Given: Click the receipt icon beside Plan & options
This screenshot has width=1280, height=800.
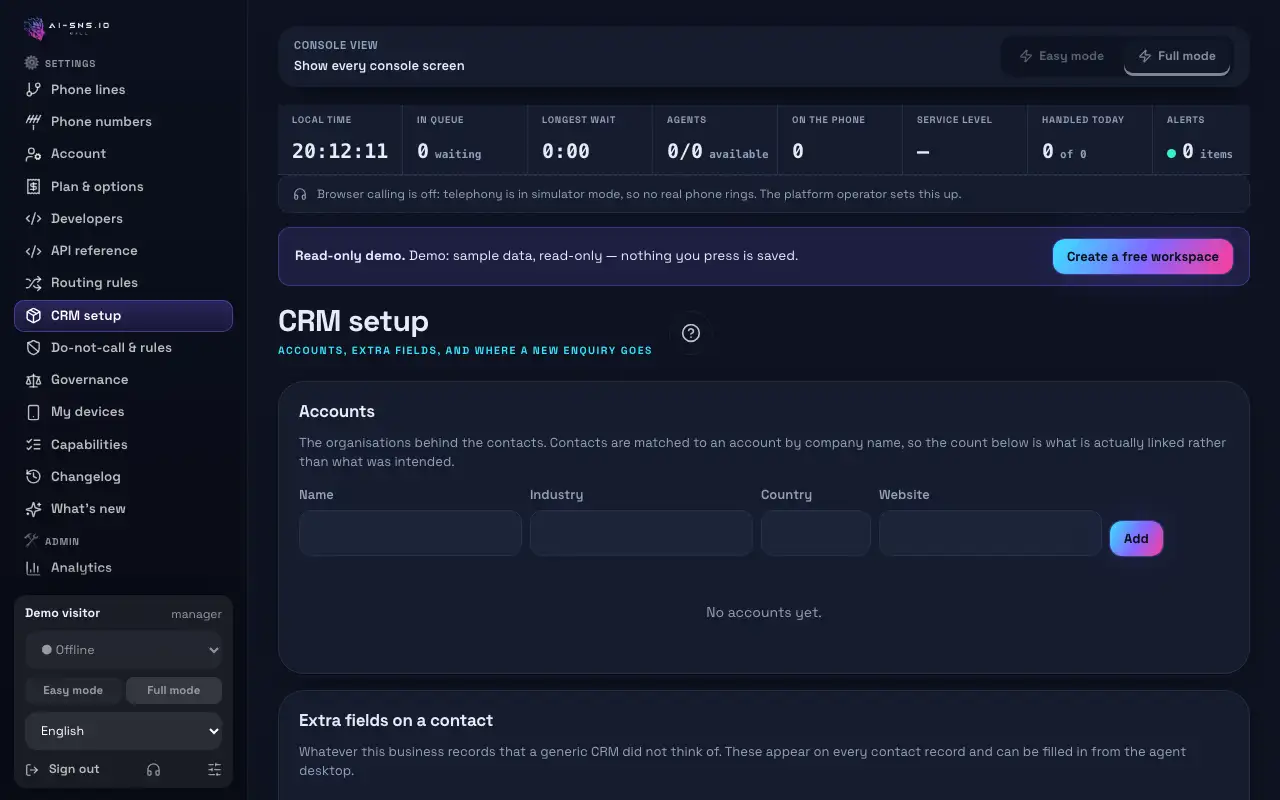Looking at the screenshot, I should coord(33,187).
